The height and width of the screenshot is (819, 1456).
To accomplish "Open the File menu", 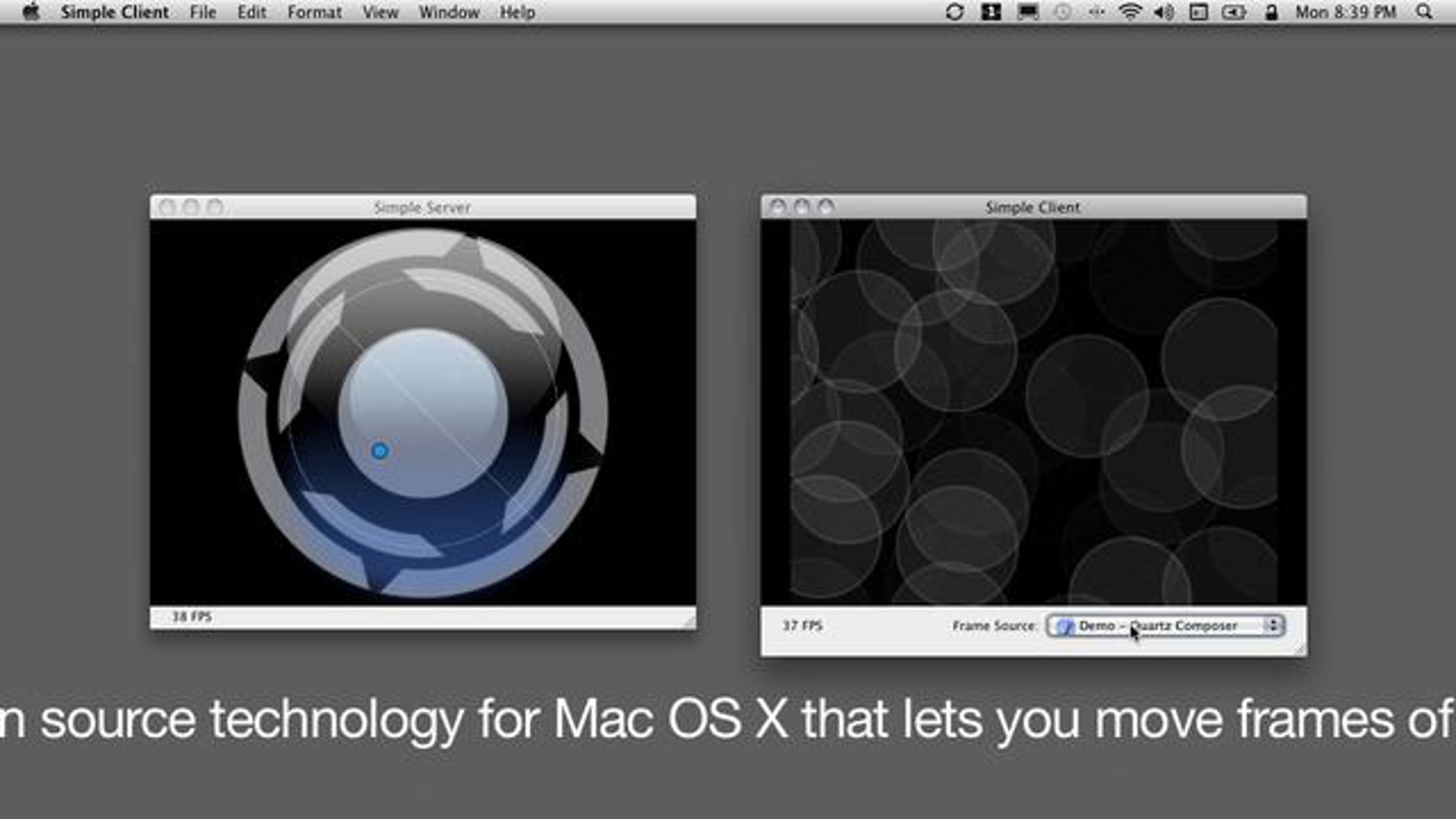I will 203,12.
